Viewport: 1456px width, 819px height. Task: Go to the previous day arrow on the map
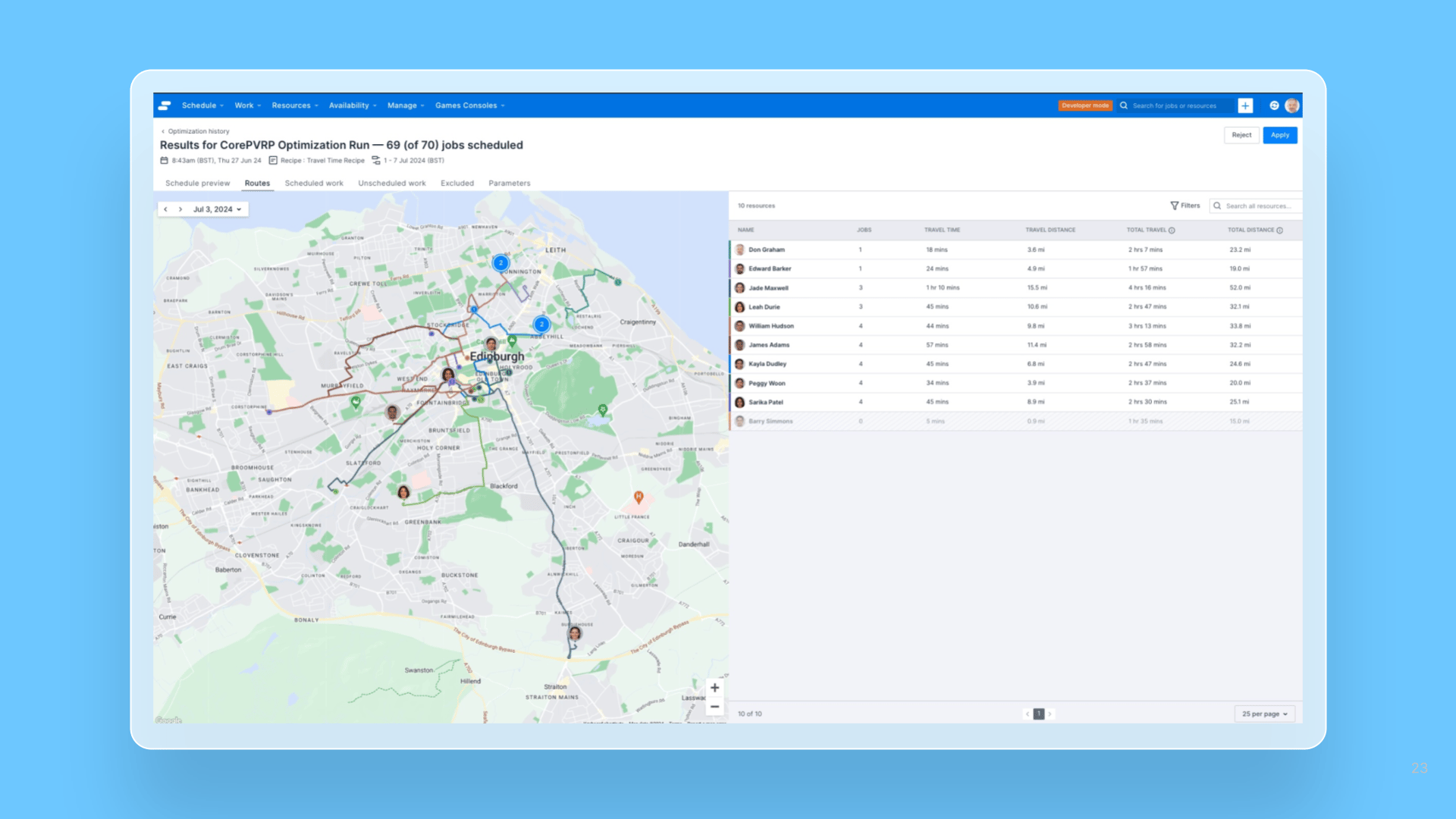click(x=165, y=209)
